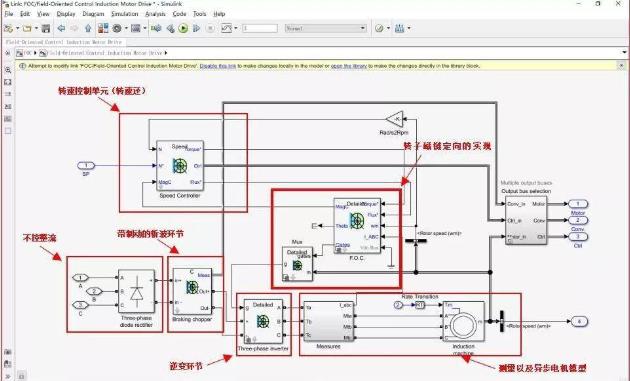Go up to parent system arrow
Viewport: 630px width, 381px height.
(88, 29)
